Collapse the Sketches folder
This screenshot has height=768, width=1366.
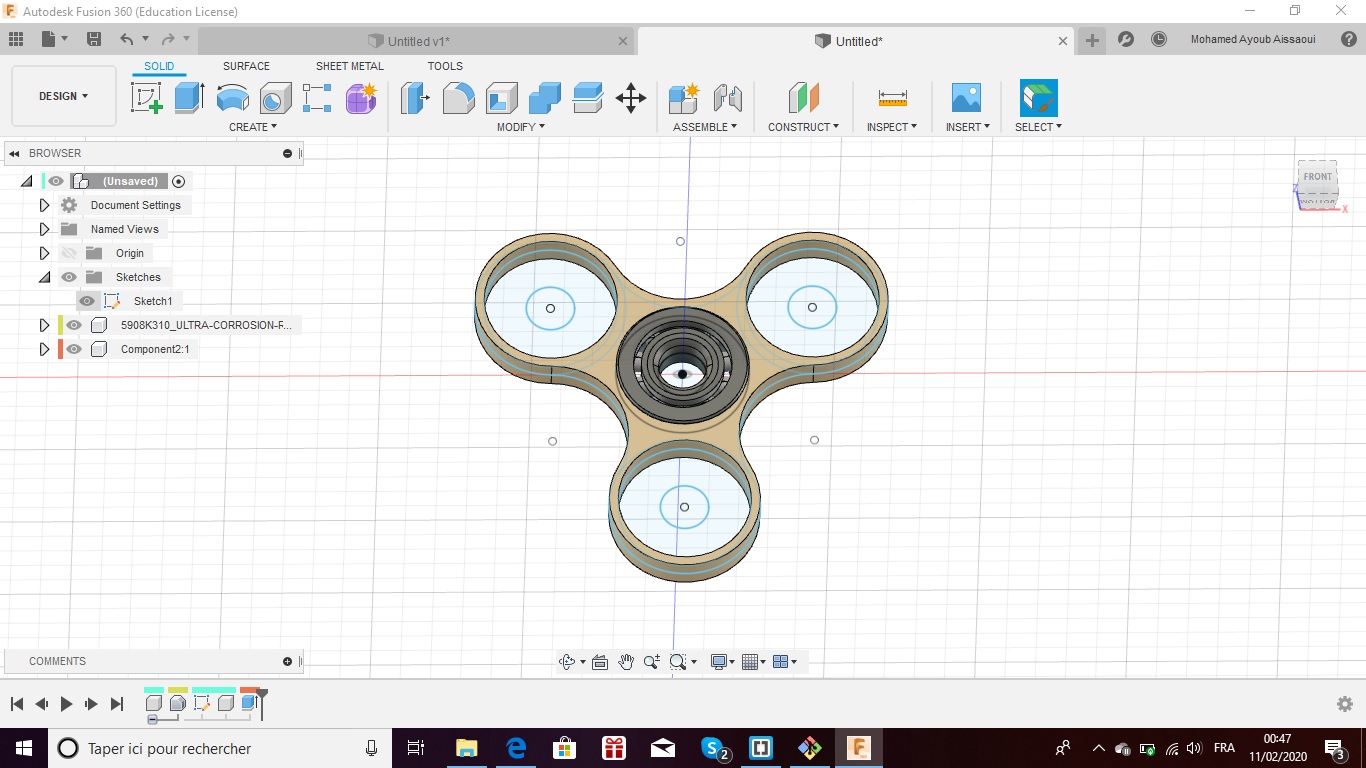pyautogui.click(x=44, y=277)
